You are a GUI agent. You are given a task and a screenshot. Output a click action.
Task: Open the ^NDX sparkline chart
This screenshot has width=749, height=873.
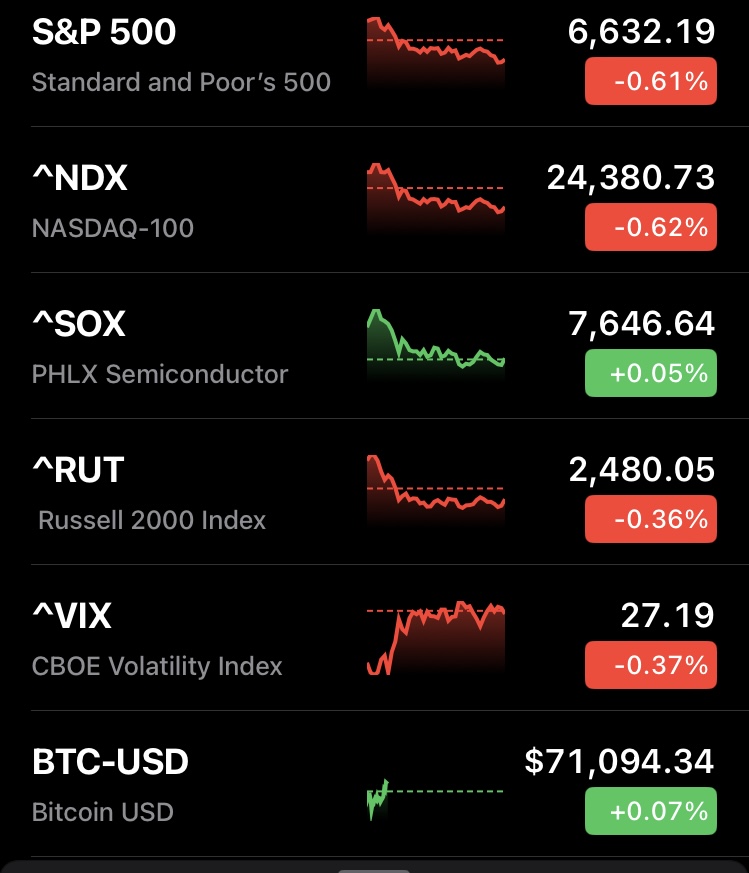(x=436, y=199)
